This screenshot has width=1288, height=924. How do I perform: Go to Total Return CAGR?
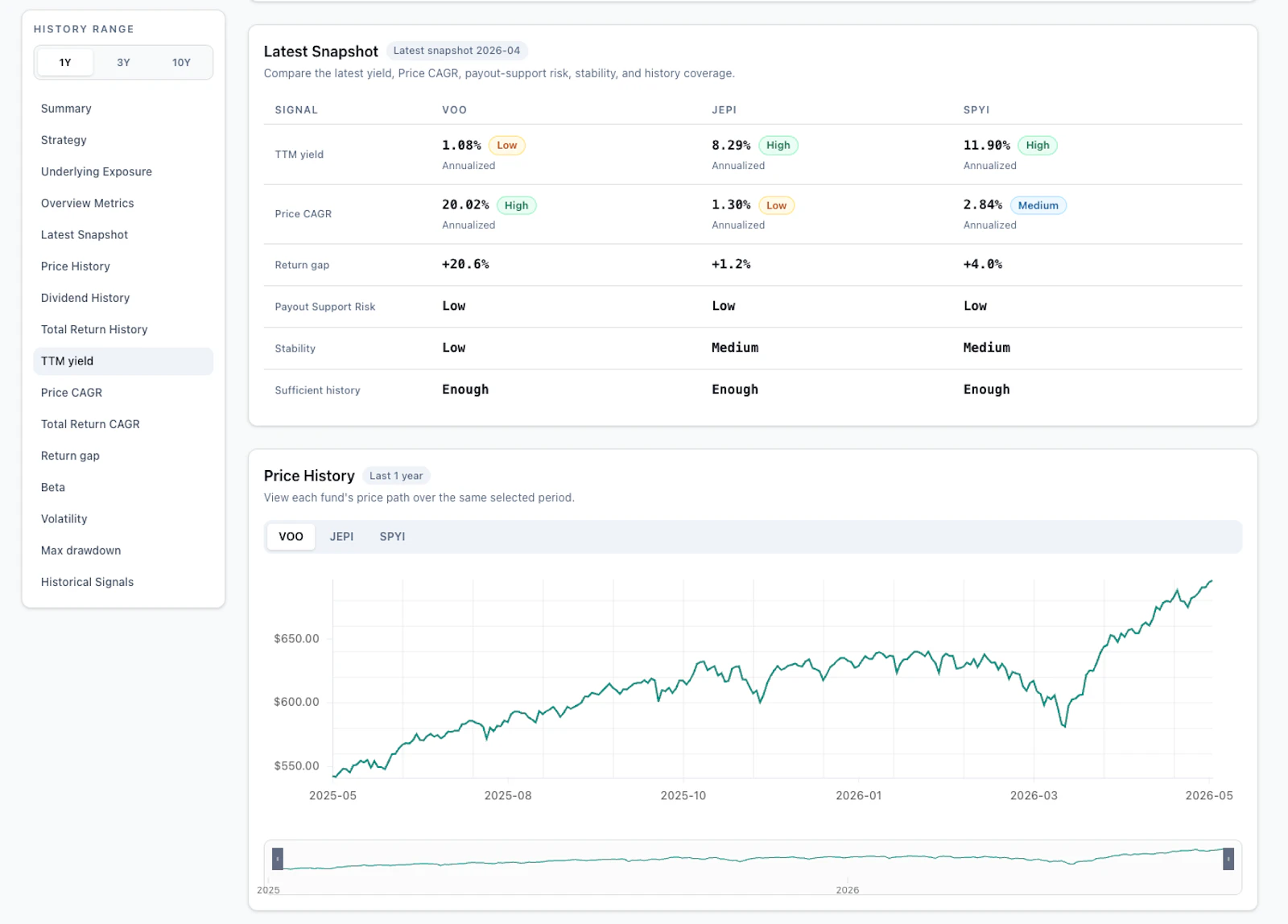click(123, 424)
